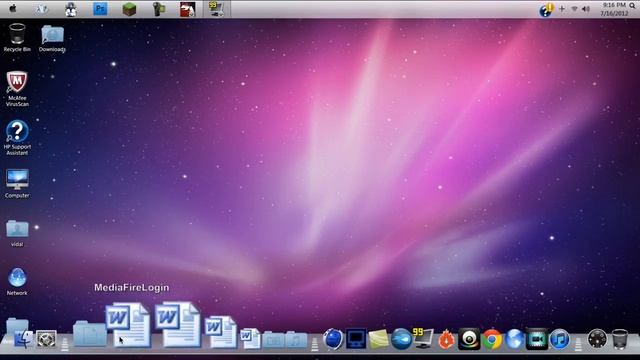The image size is (640, 360).
Task: Select the Fraps 99 icon in top bar
Action: (216, 9)
